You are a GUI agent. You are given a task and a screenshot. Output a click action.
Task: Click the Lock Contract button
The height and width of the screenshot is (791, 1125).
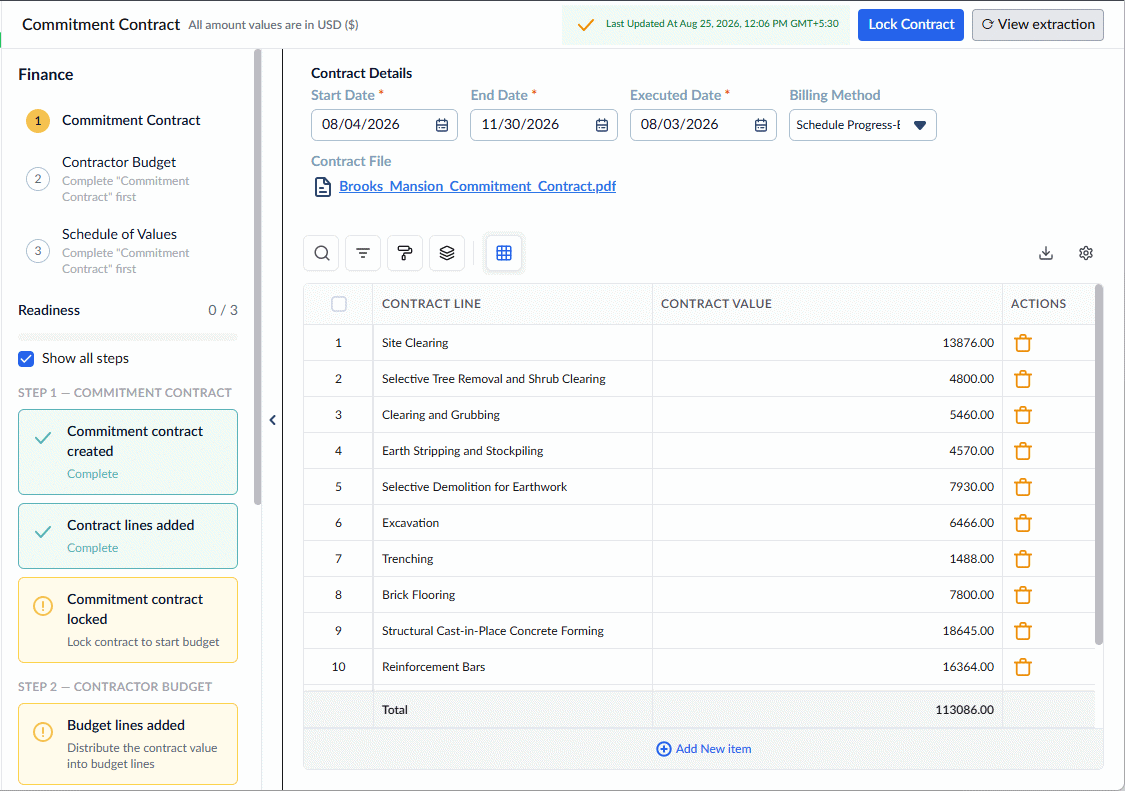(910, 24)
